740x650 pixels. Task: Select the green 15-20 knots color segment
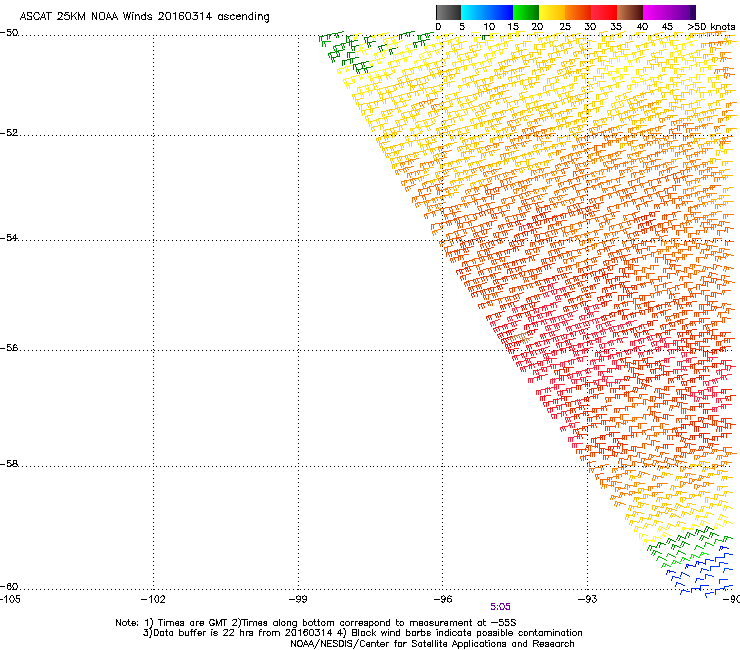(526, 12)
